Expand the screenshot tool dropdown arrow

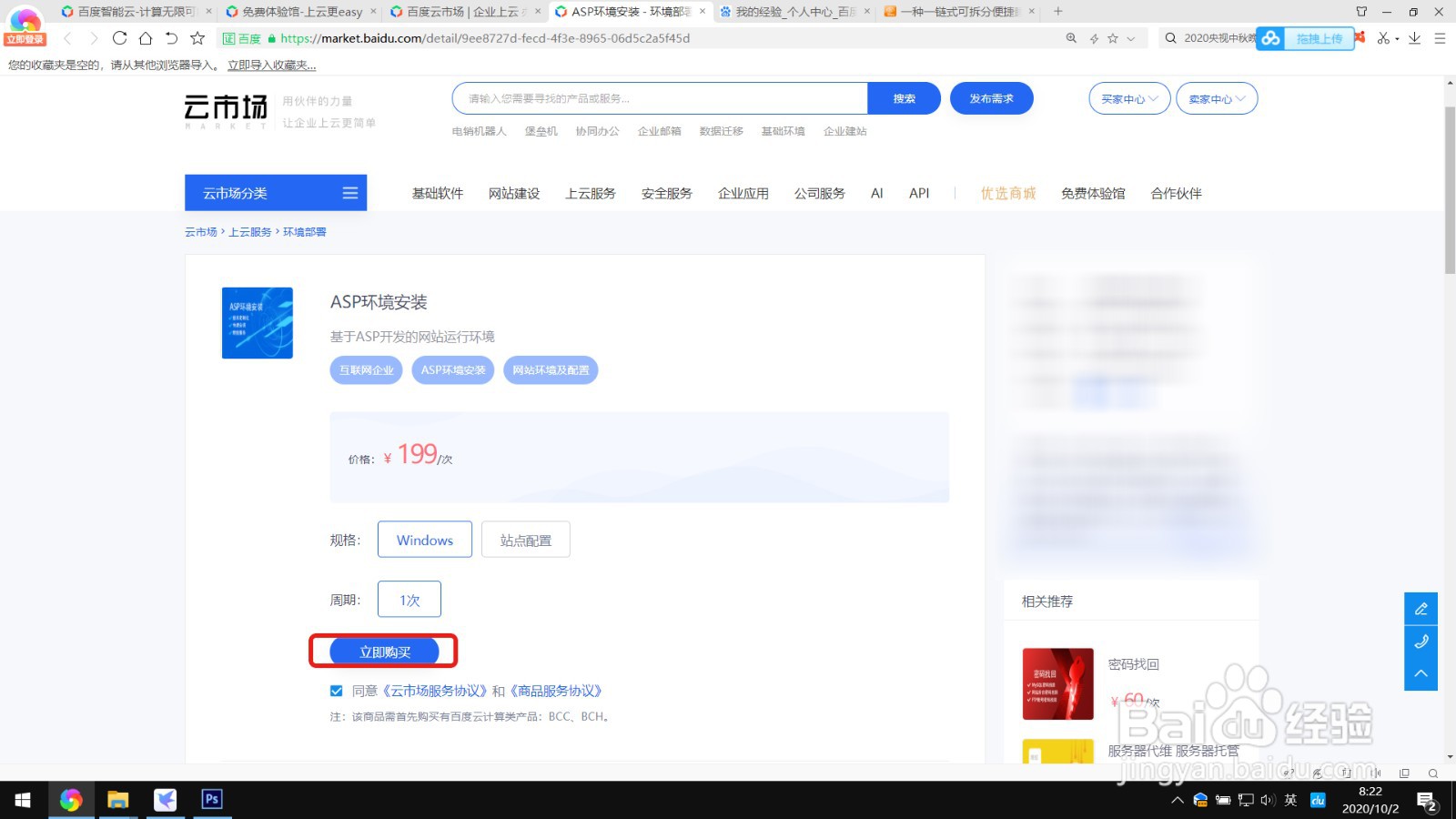(x=1397, y=39)
